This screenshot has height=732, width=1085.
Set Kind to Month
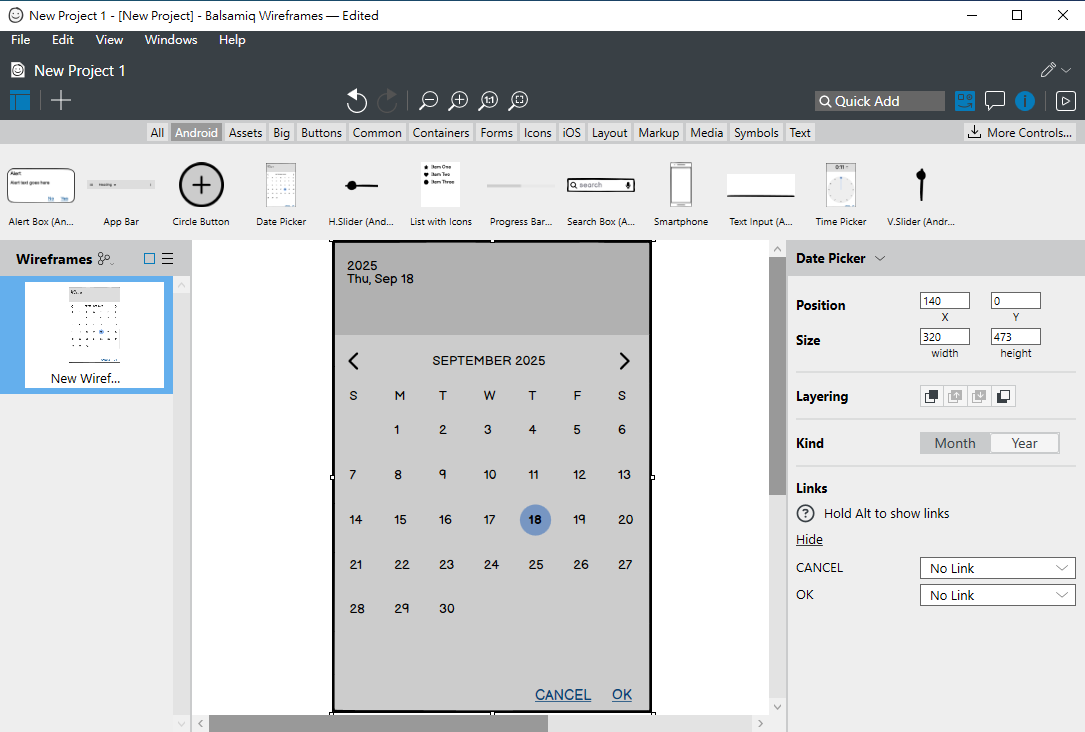(955, 443)
